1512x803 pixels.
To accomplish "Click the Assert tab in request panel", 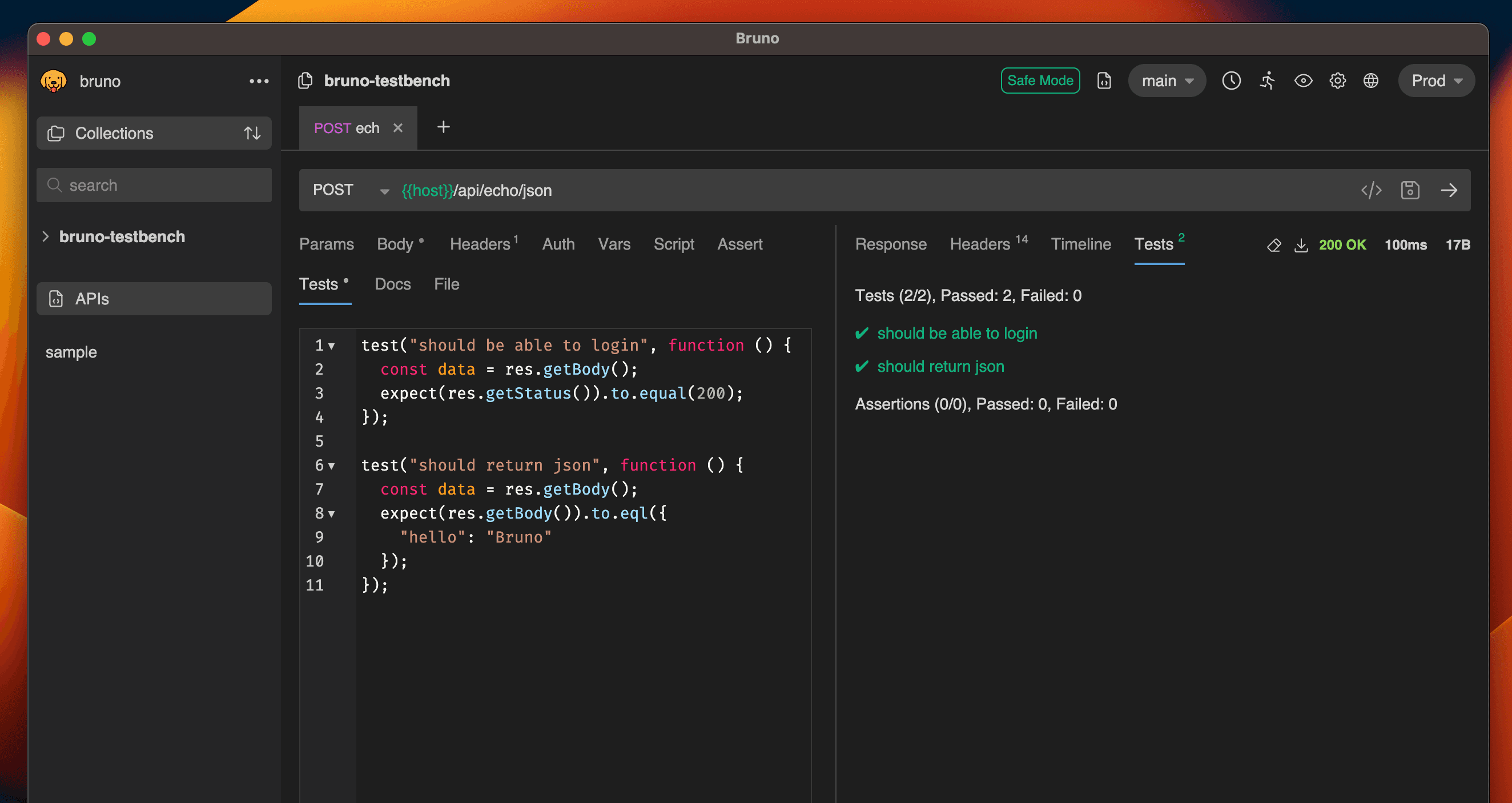I will 740,244.
